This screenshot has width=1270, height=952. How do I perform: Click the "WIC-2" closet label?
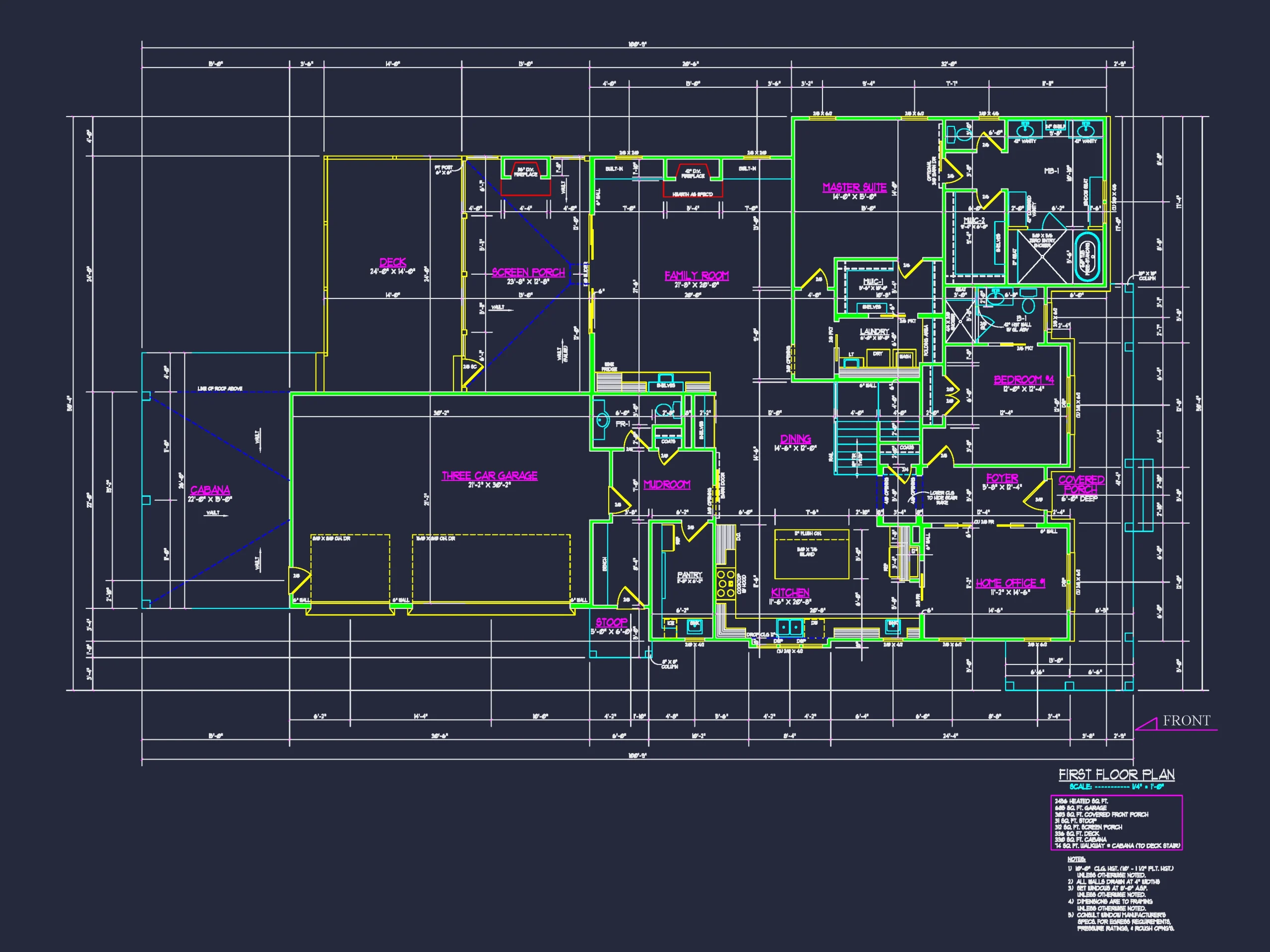tap(973, 220)
